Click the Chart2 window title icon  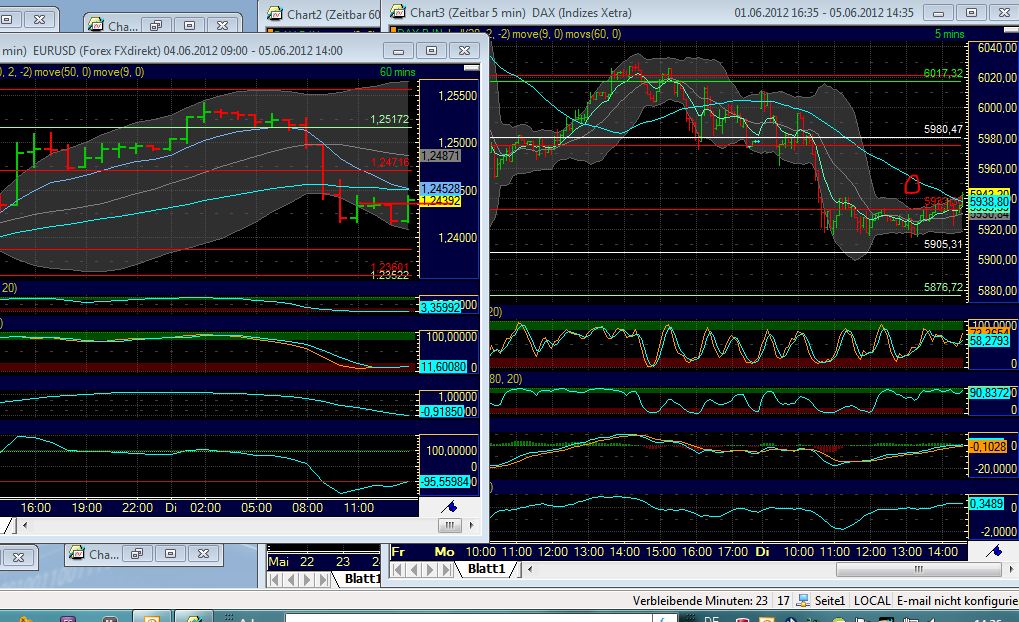pyautogui.click(x=273, y=12)
